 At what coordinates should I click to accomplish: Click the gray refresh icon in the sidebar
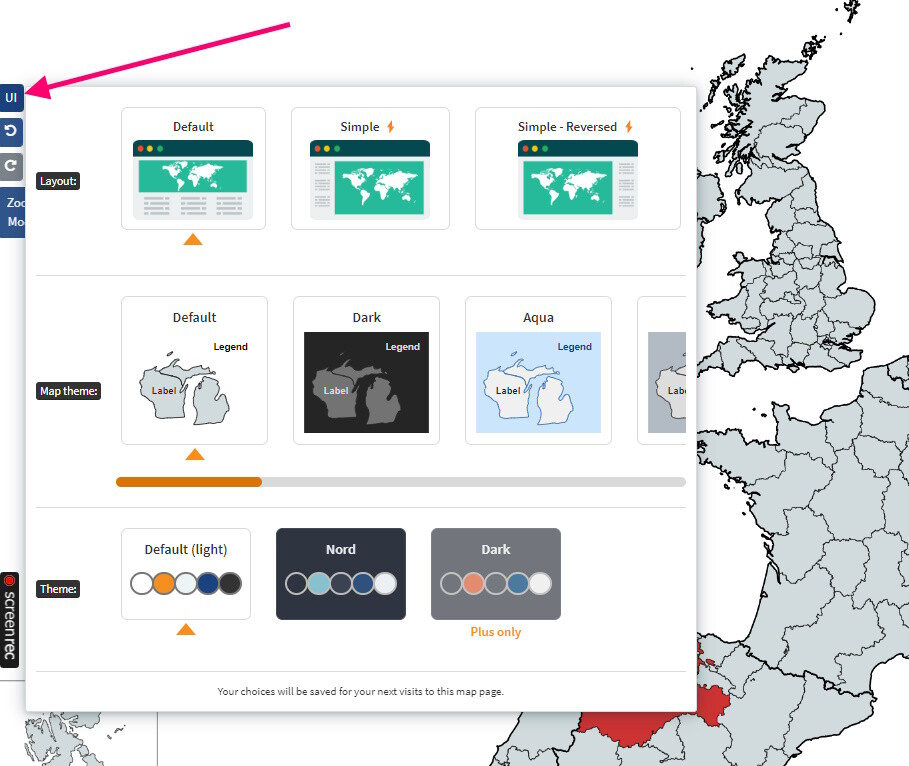[11, 165]
